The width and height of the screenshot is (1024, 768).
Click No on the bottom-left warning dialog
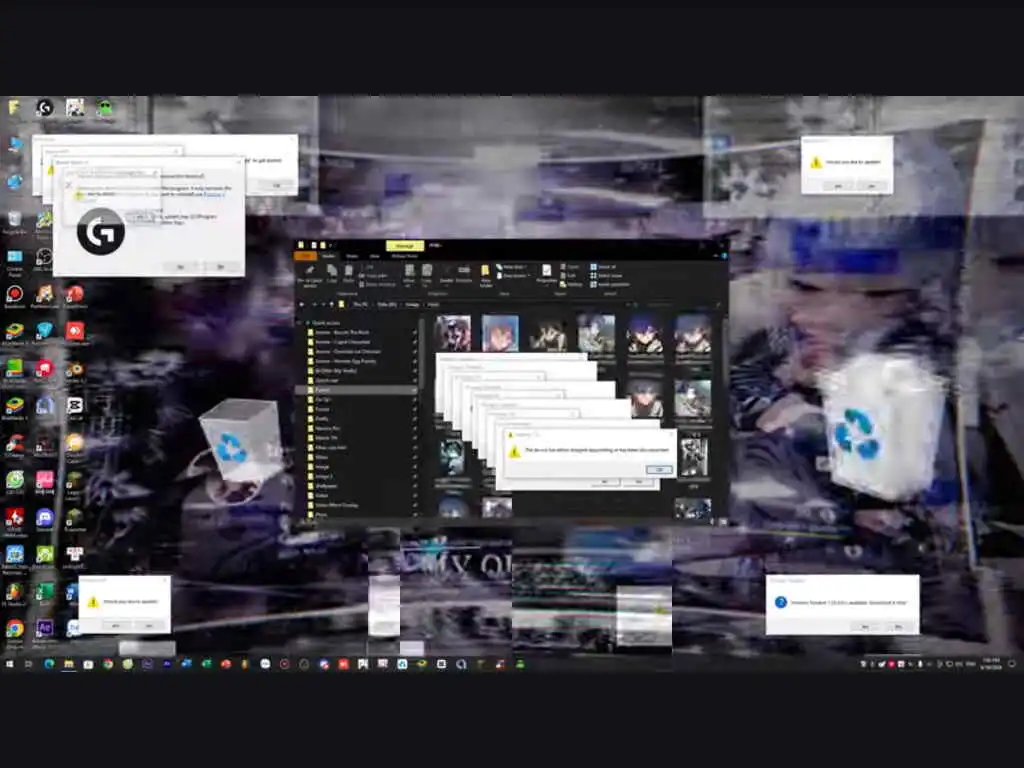click(x=149, y=625)
